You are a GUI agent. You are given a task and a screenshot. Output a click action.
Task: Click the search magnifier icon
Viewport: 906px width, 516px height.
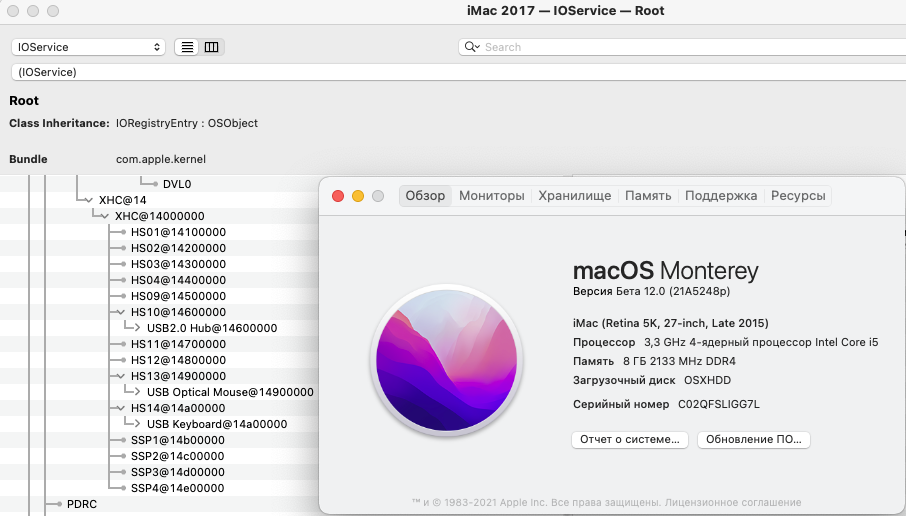point(471,47)
